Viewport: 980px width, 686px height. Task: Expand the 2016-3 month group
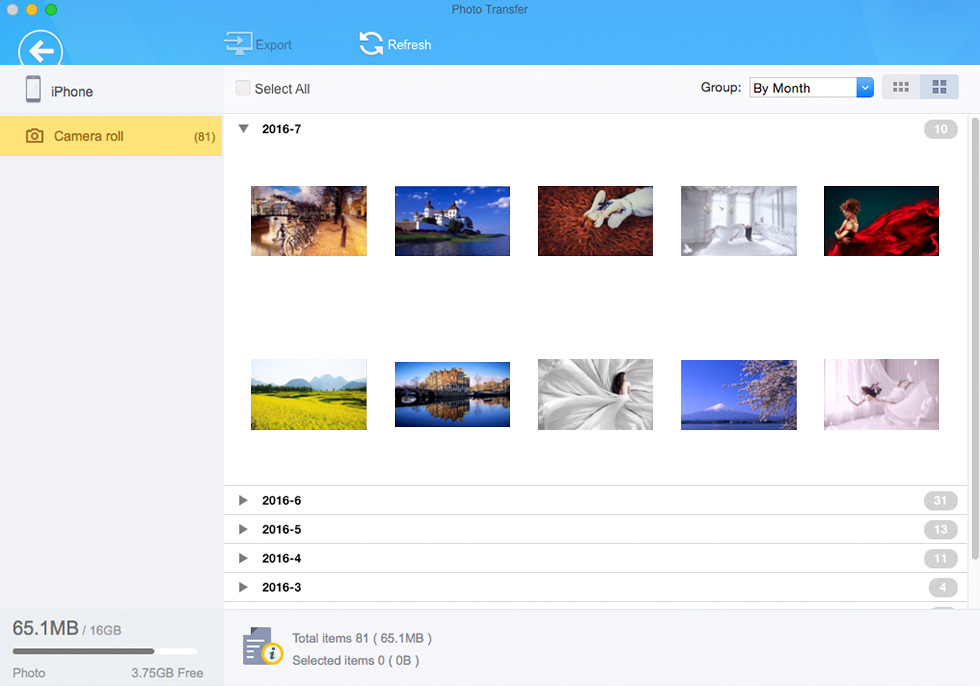[243, 587]
